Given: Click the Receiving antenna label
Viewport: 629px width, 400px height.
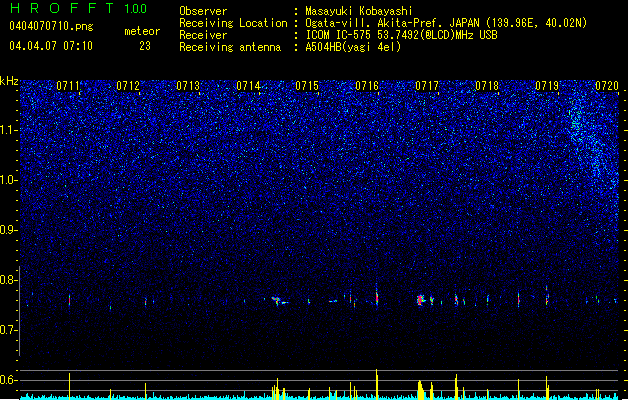Looking at the screenshot, I should 230,47.
